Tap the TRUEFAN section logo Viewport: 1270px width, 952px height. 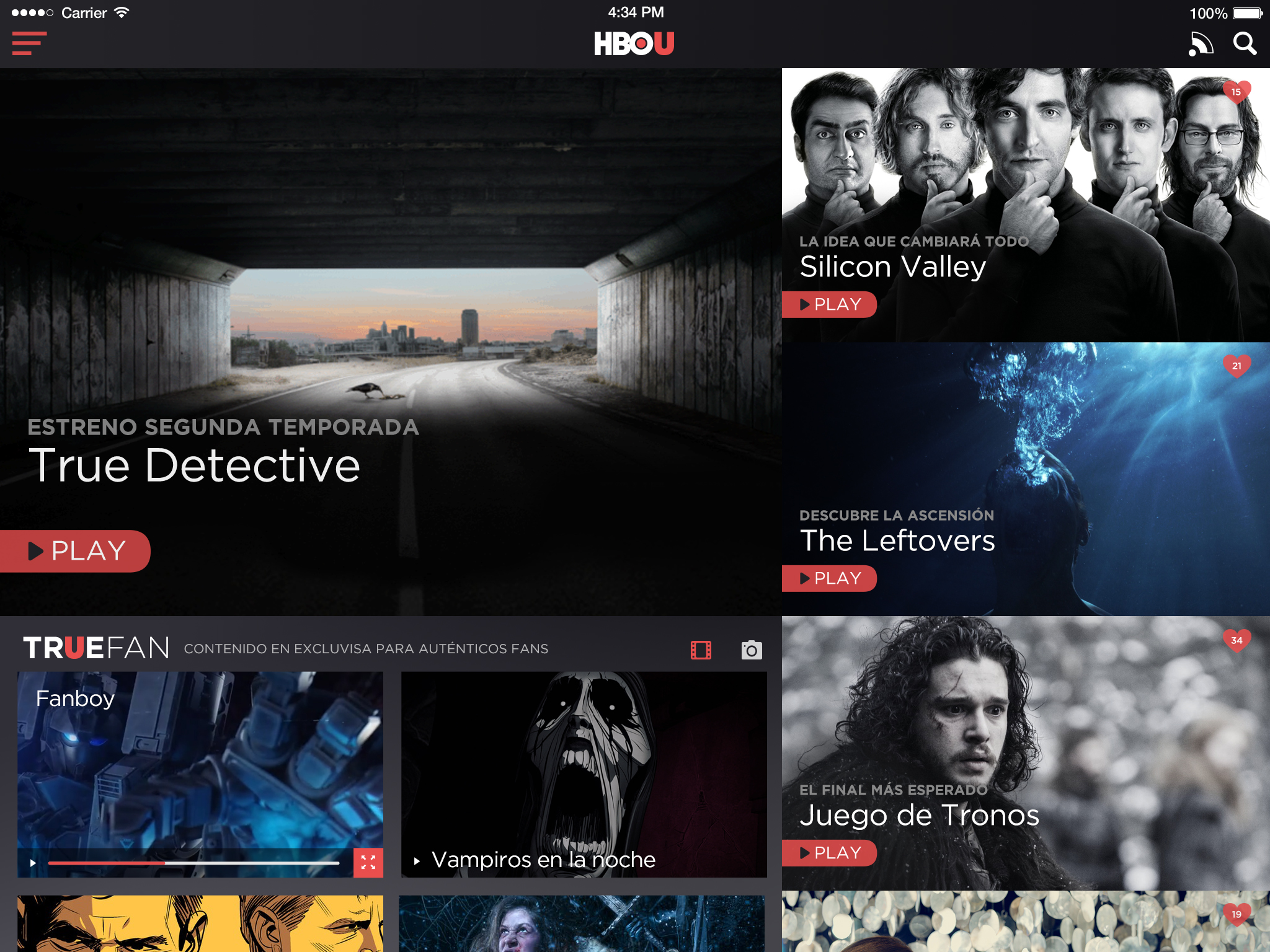pos(96,648)
